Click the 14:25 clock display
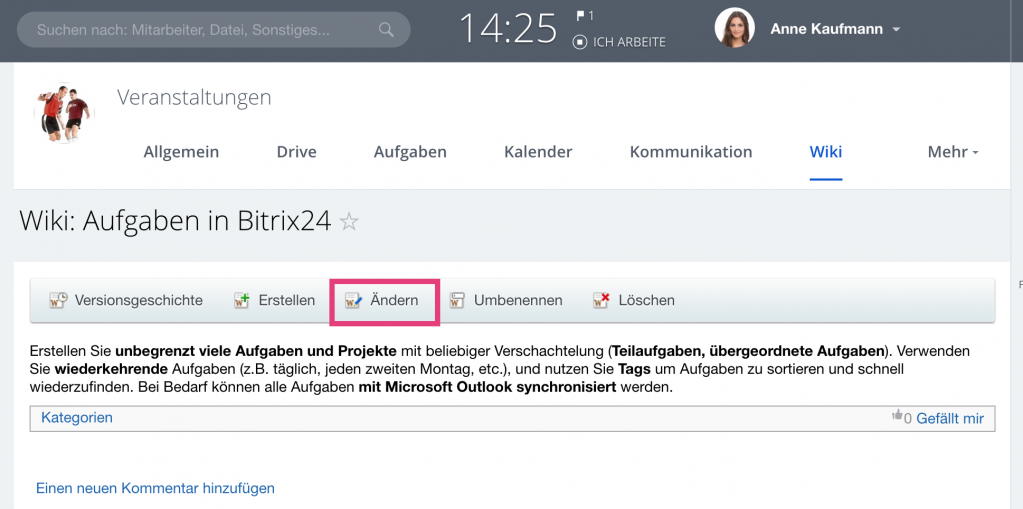Screen dimensions: 1023x509 (508, 29)
